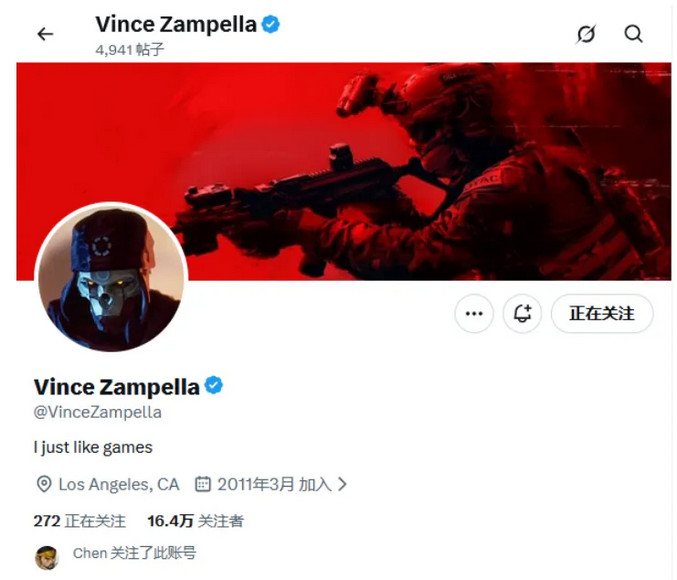
Task: Click verified badge beside header name
Action: click(271, 24)
